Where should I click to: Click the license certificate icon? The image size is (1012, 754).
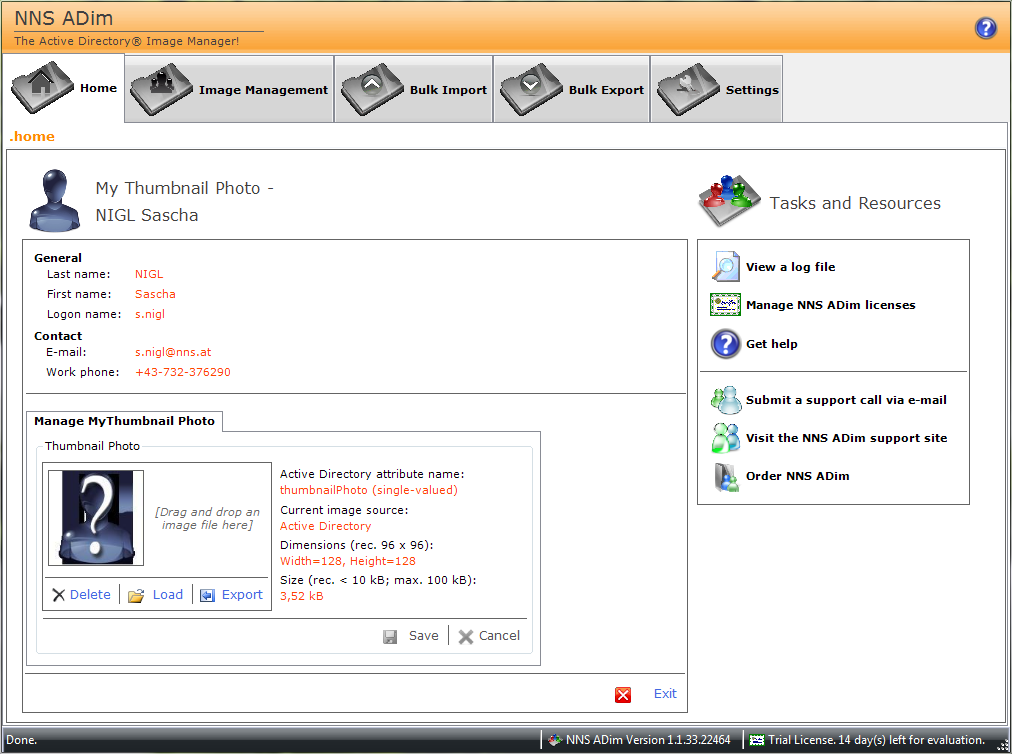725,304
